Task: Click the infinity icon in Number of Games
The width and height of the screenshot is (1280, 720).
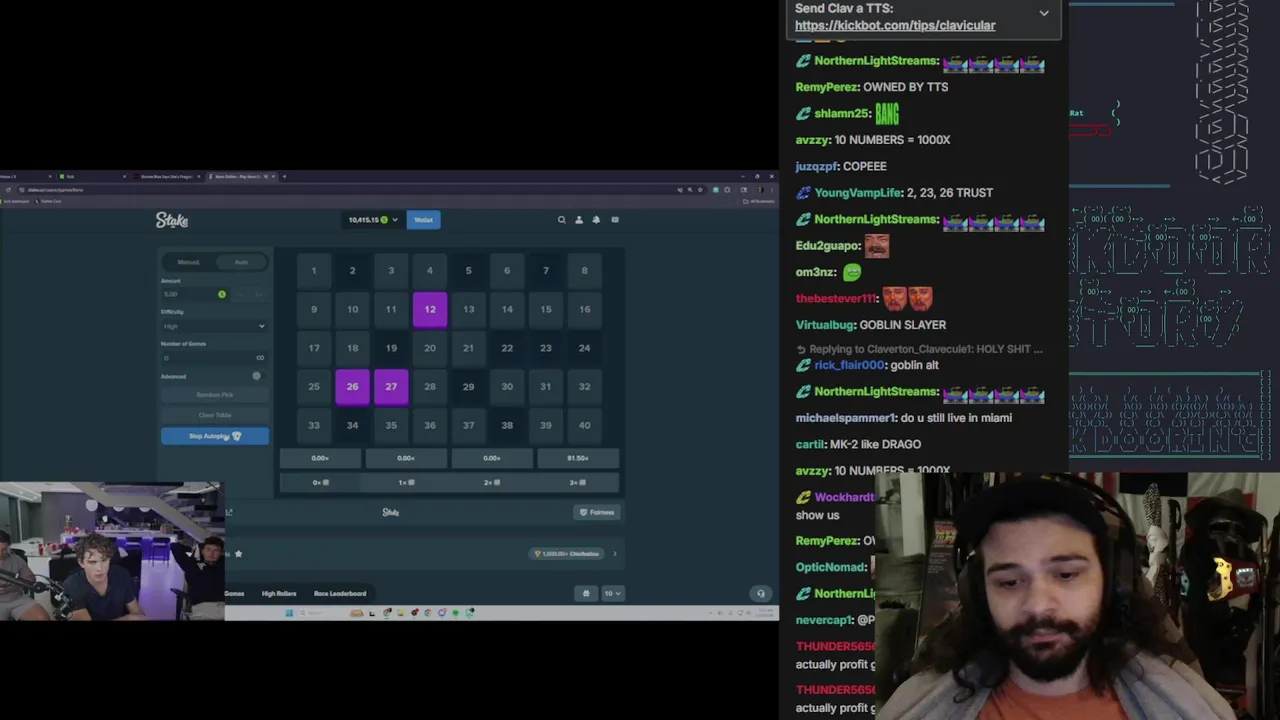Action: 260,357
